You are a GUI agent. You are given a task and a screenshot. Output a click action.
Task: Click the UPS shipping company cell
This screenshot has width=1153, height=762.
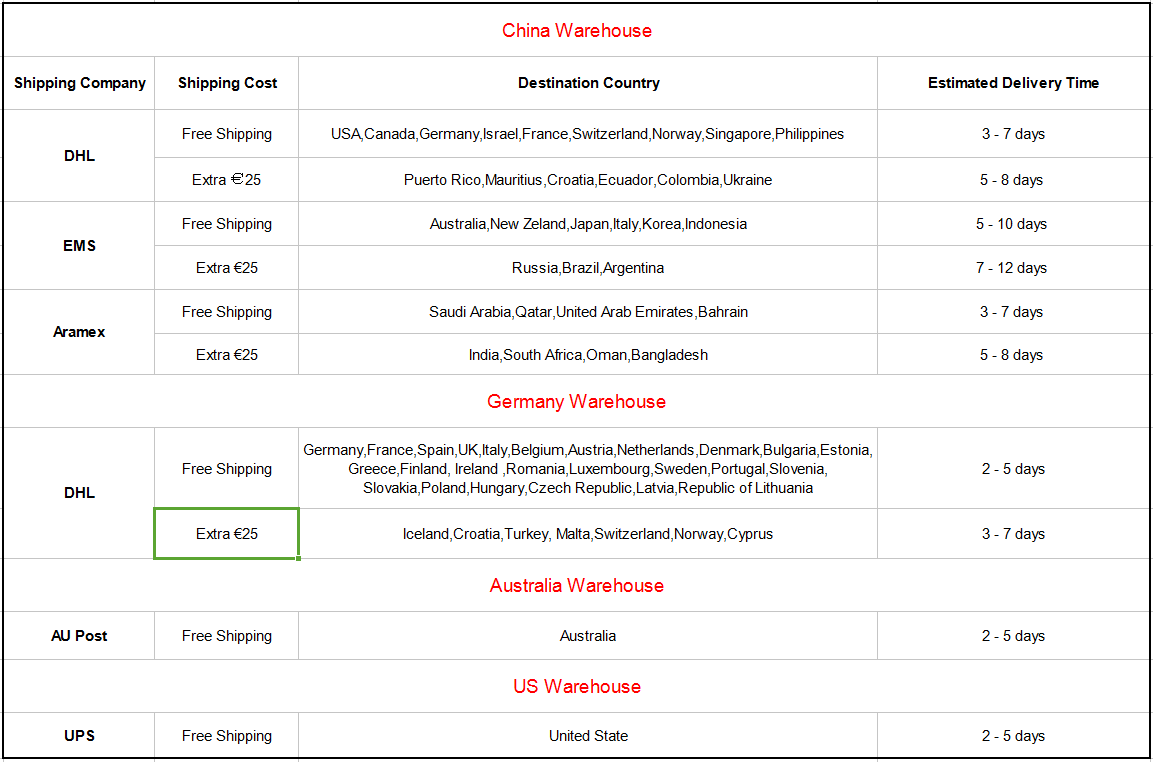(80, 736)
